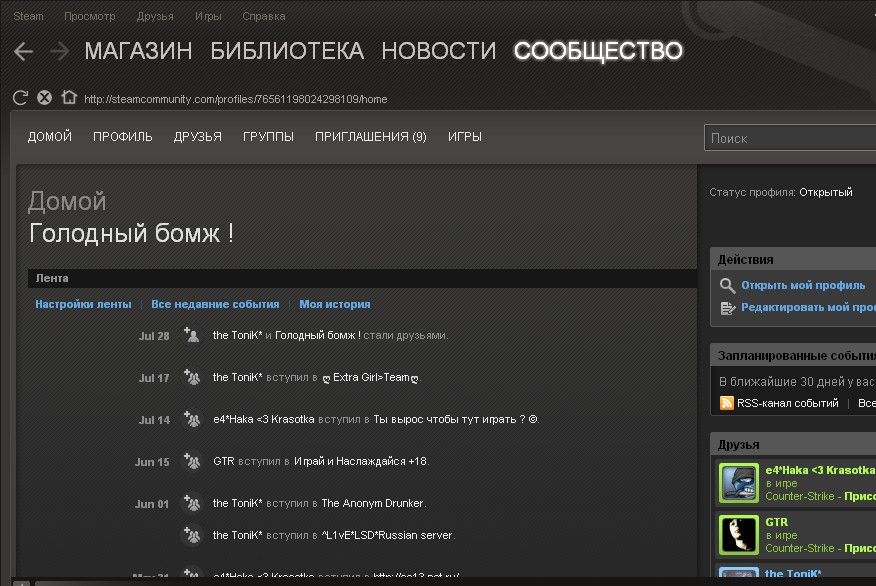The image size is (876, 586).
Task: Click the Поиск search field
Action: coord(790,138)
